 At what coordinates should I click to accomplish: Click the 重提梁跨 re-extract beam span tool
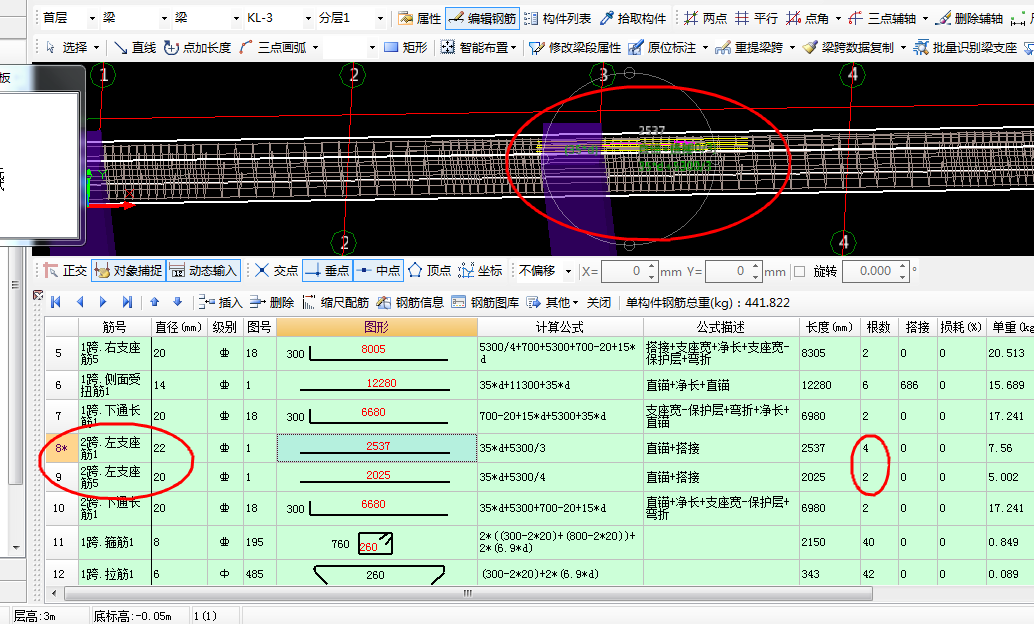[x=749, y=47]
